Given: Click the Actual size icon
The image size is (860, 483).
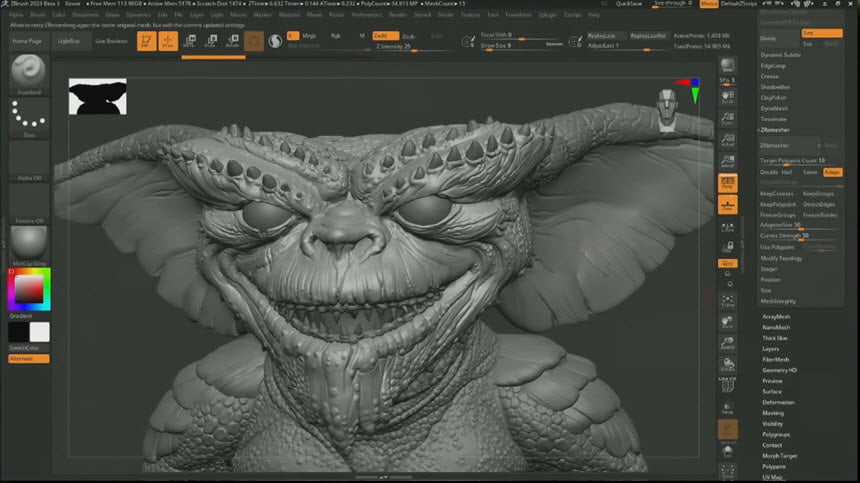Looking at the screenshot, I should click(727, 140).
